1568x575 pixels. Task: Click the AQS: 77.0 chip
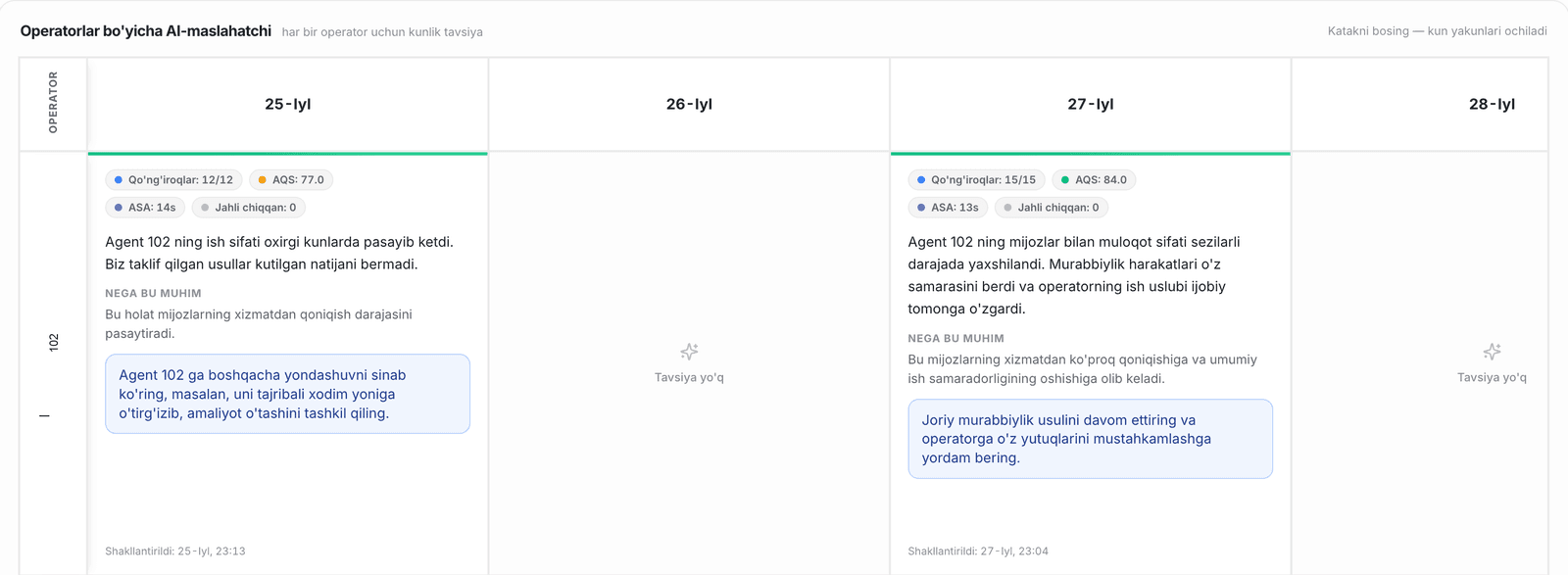coord(291,180)
